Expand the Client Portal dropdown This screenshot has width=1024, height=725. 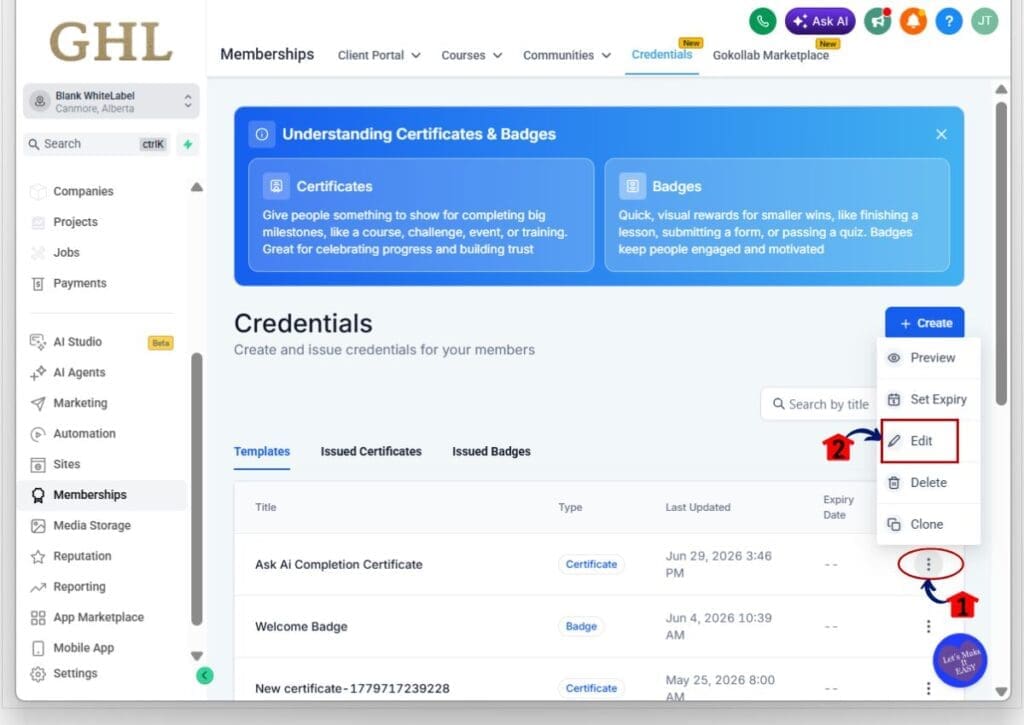coord(379,56)
